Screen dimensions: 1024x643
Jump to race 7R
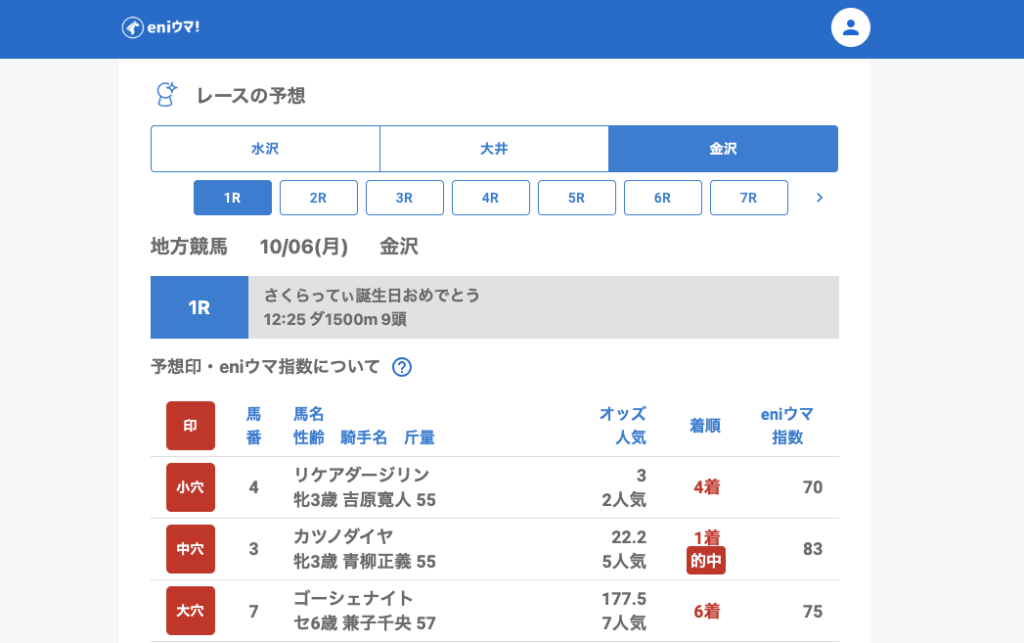tap(748, 198)
